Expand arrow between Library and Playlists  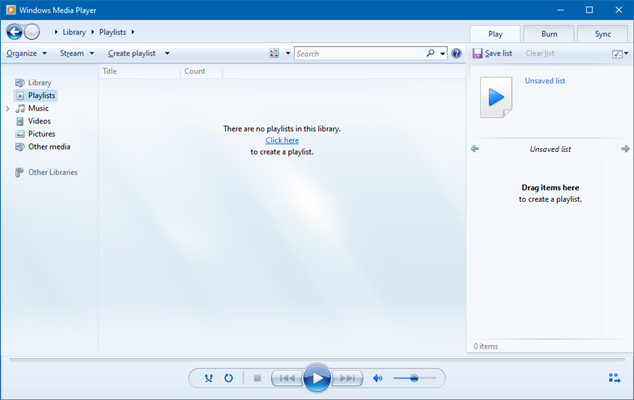coord(93,32)
